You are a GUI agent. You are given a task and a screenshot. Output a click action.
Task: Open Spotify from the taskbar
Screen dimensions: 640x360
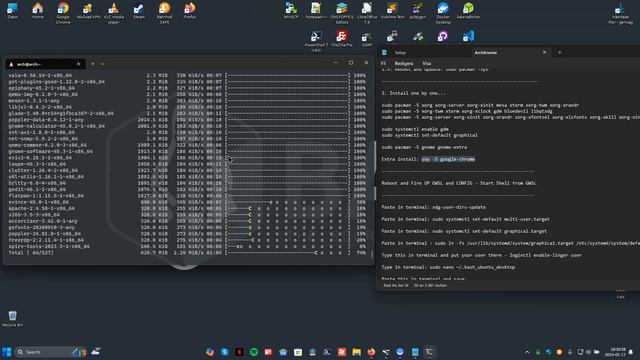tap(254, 352)
